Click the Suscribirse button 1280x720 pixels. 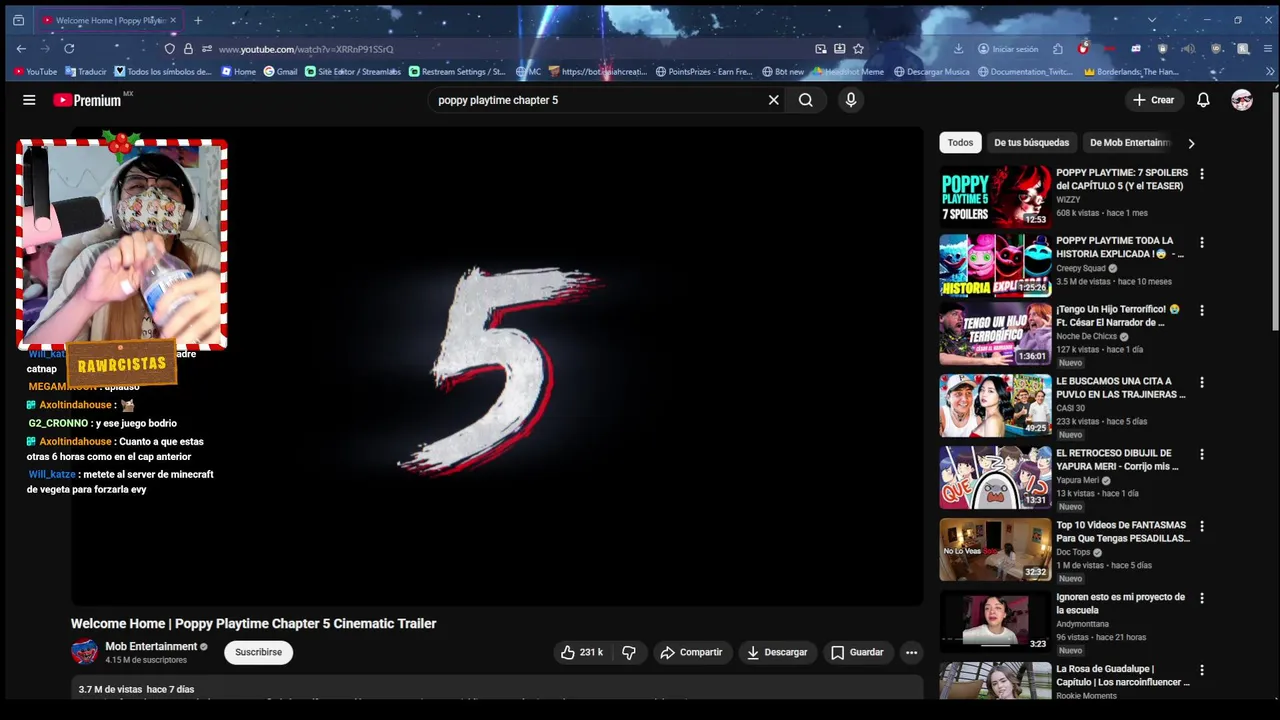coord(258,652)
